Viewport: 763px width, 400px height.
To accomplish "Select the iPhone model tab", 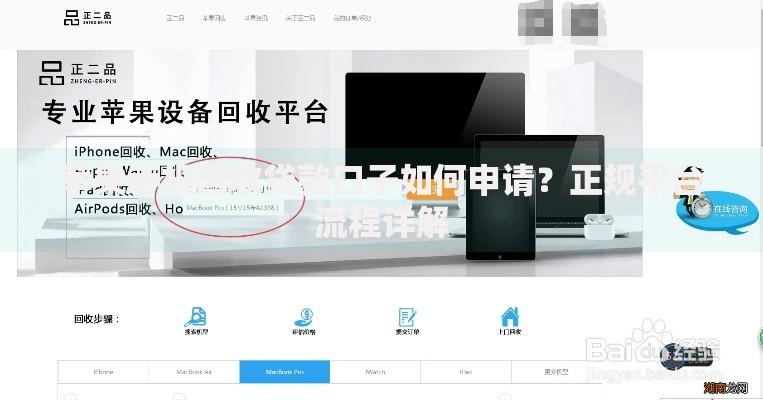I will coord(103,372).
